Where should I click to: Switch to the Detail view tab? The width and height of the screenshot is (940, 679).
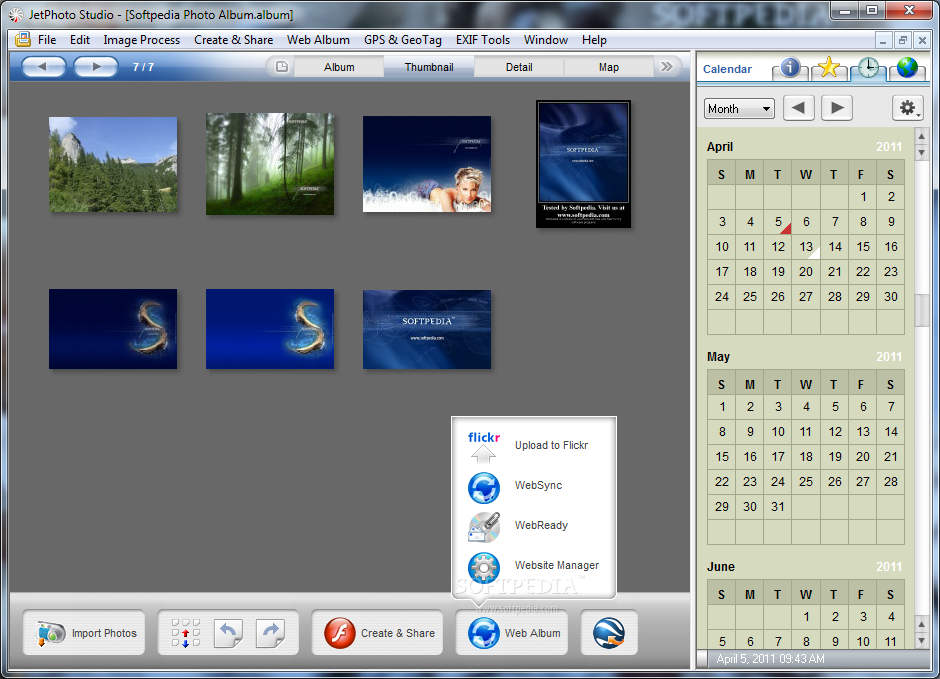(519, 67)
